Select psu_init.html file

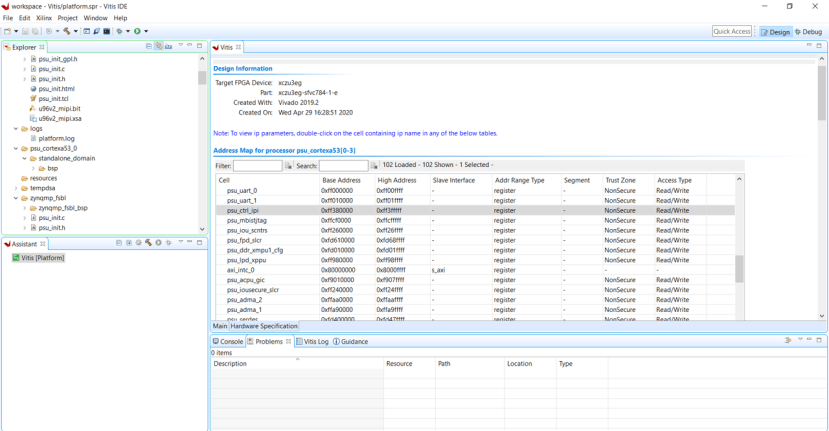pyautogui.click(x=57, y=89)
